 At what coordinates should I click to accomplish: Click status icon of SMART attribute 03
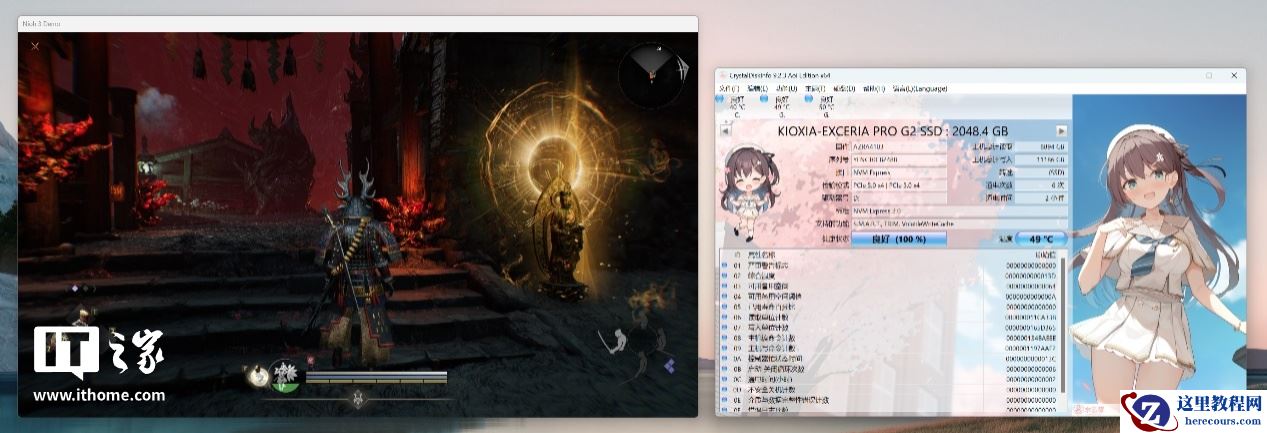pos(724,286)
